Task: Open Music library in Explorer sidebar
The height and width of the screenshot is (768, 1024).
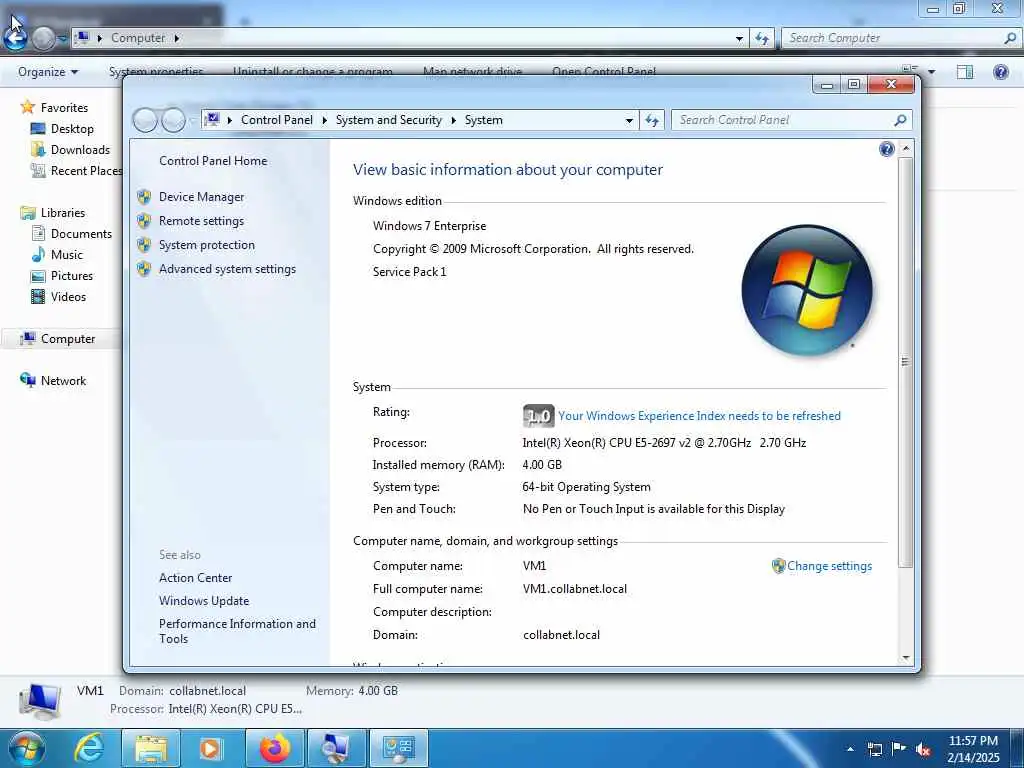Action: click(67, 254)
